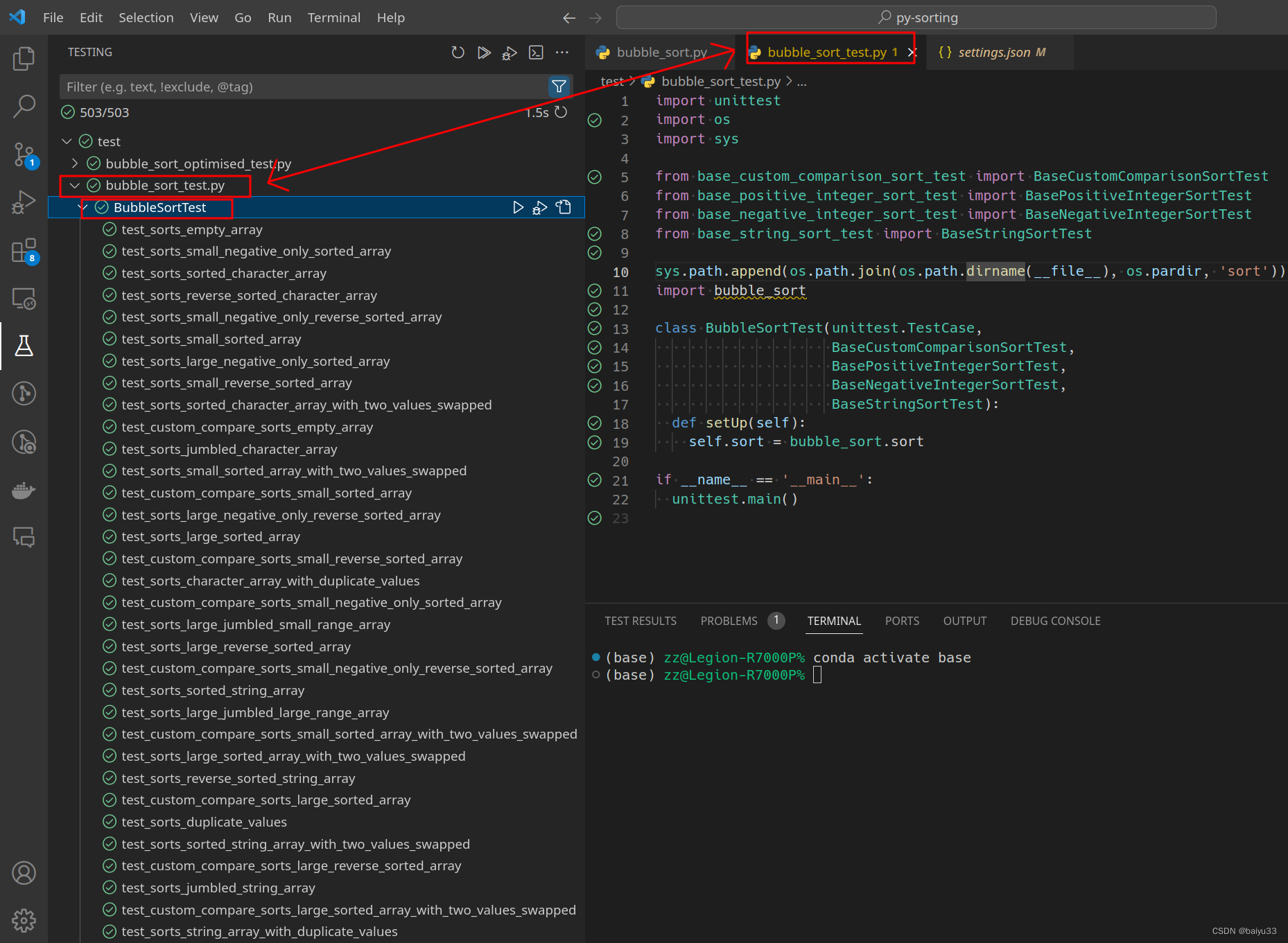Viewport: 1288px width, 943px height.
Task: Select test_sorts_jumbled_string_array test item
Action: 218,888
